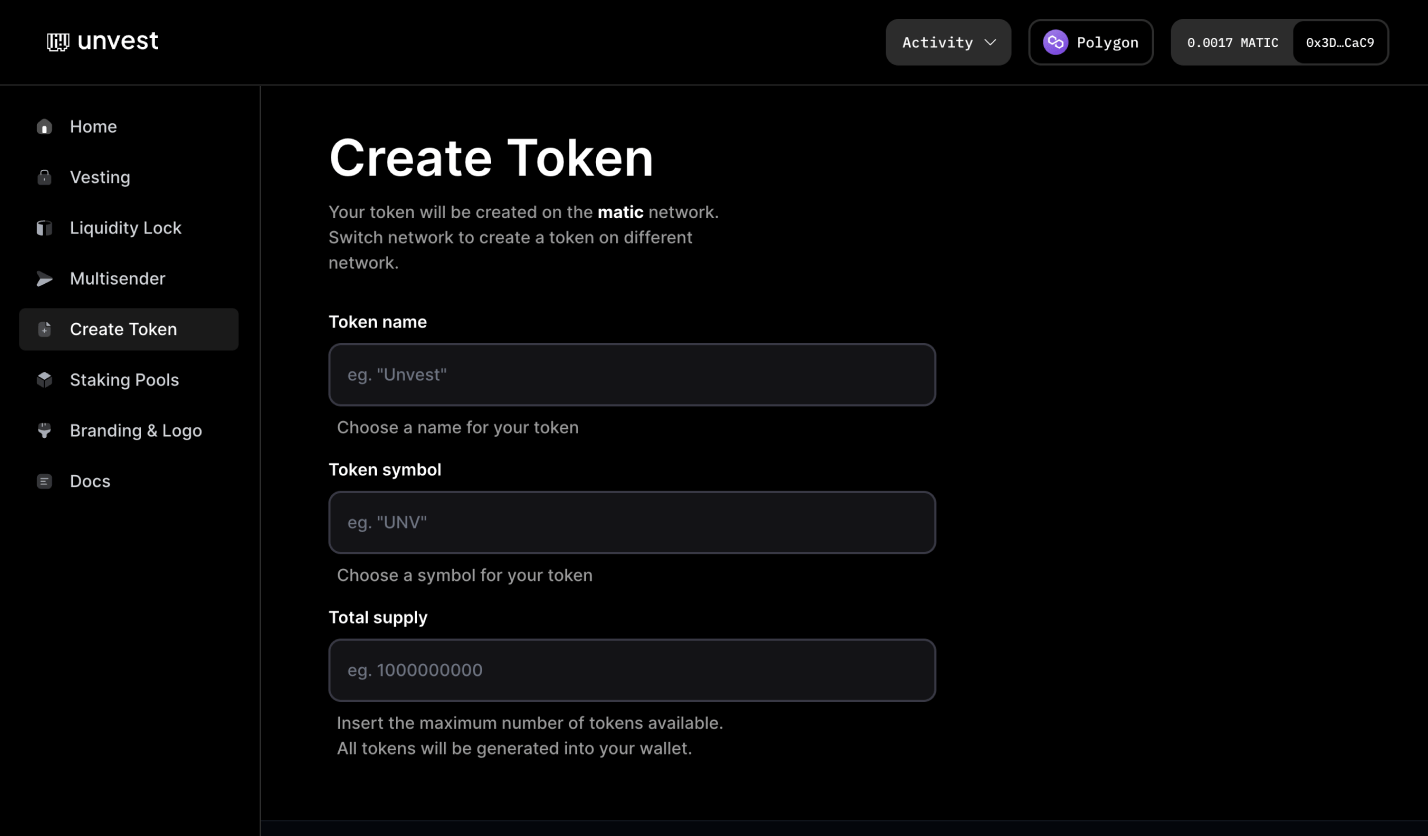
Task: Click the 0.0017 MATIC balance display
Action: point(1232,42)
